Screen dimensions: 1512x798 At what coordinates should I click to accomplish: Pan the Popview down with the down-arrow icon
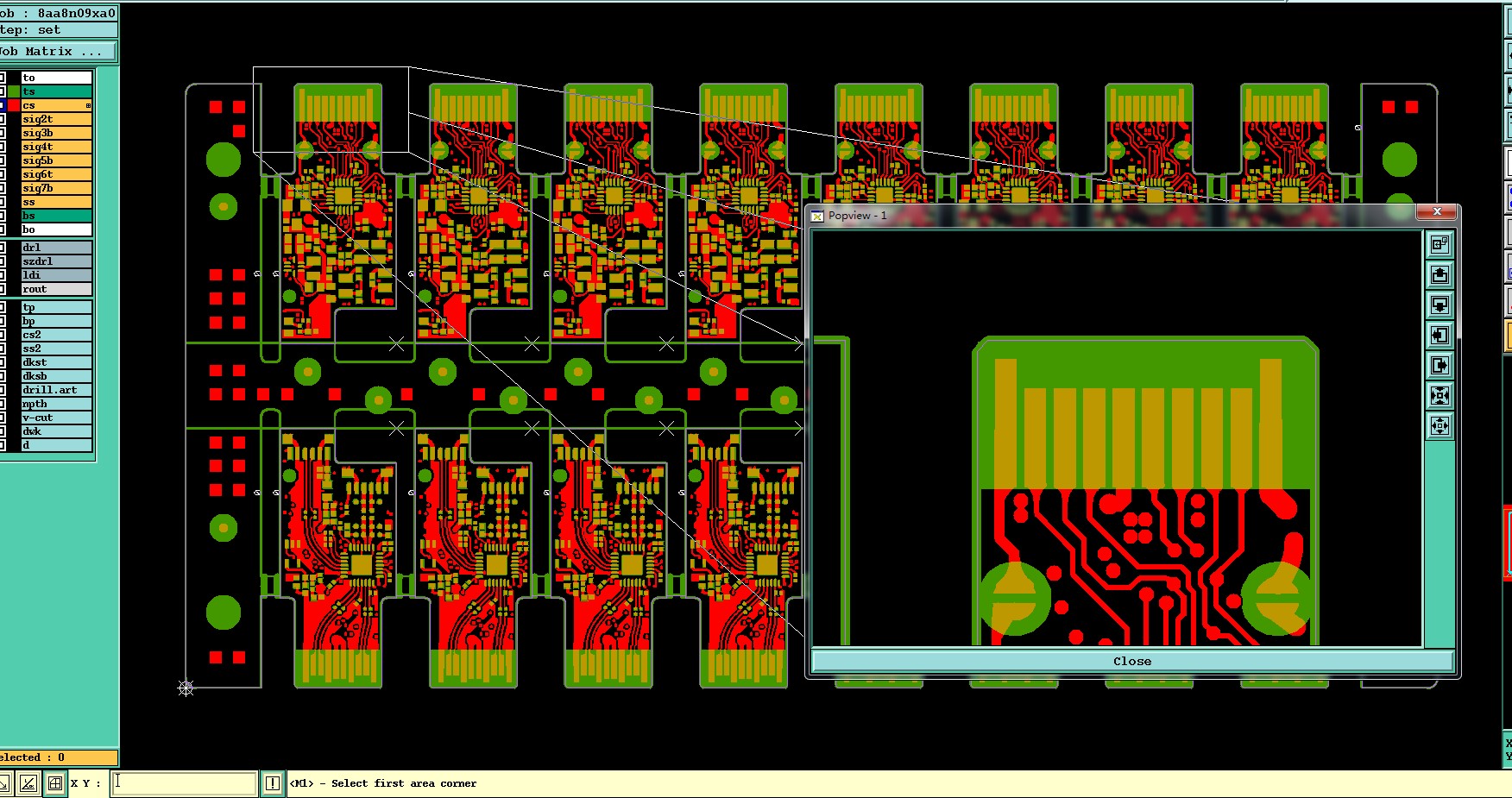[1440, 305]
